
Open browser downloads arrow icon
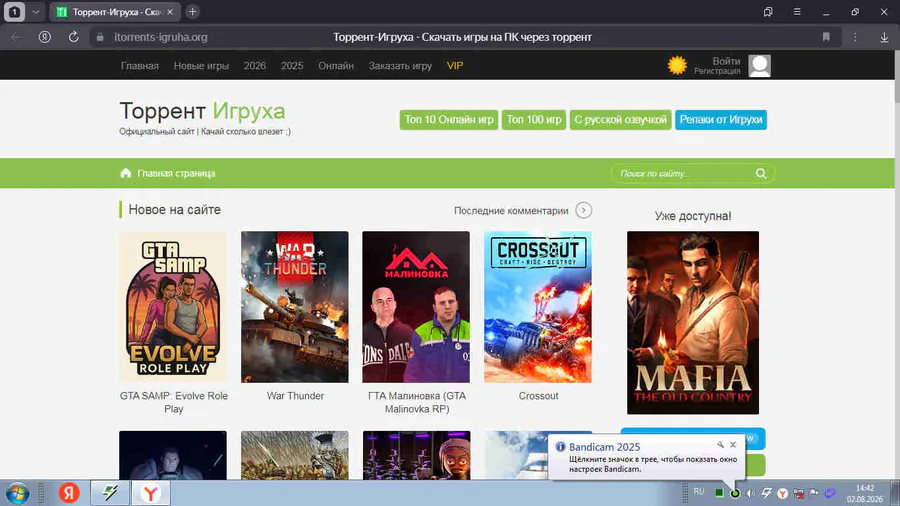[x=885, y=37]
